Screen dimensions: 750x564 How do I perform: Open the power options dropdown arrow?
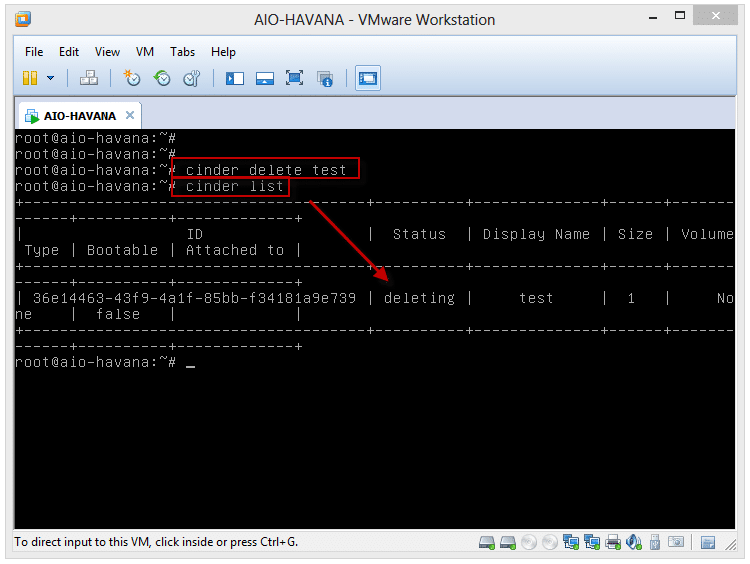(49, 78)
